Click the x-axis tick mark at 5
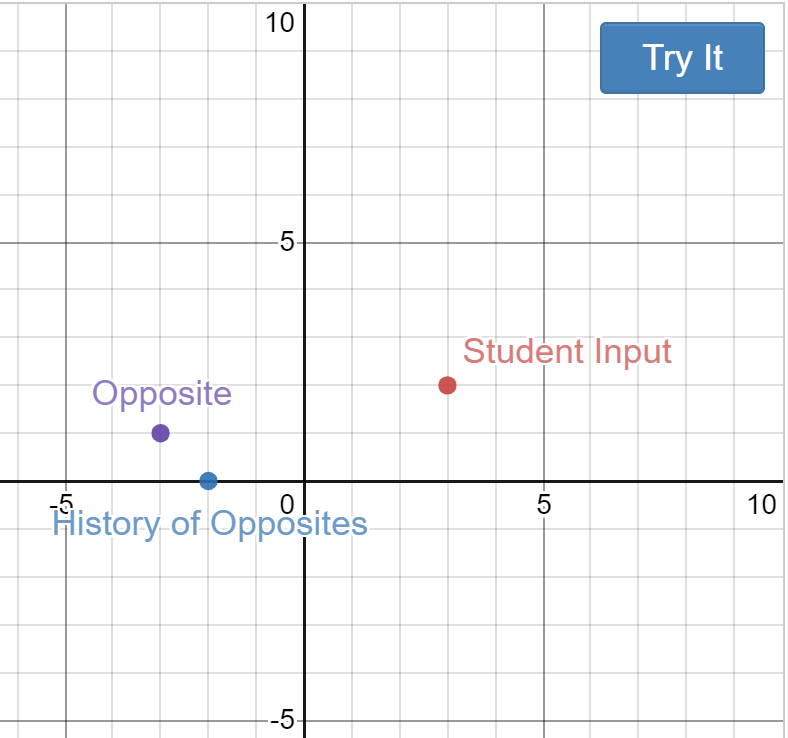The image size is (788, 738). point(543,481)
